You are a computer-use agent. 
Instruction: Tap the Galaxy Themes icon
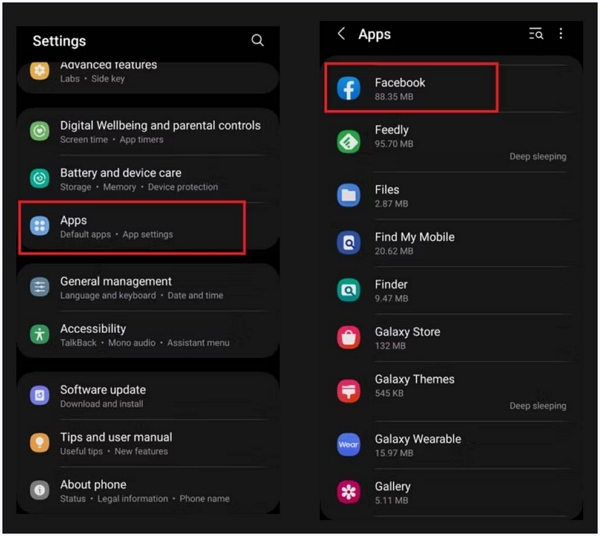tap(349, 391)
